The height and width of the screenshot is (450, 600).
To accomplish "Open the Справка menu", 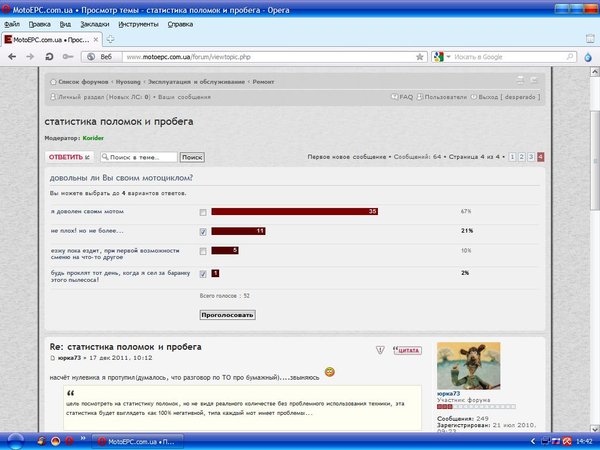I will click(x=180, y=24).
